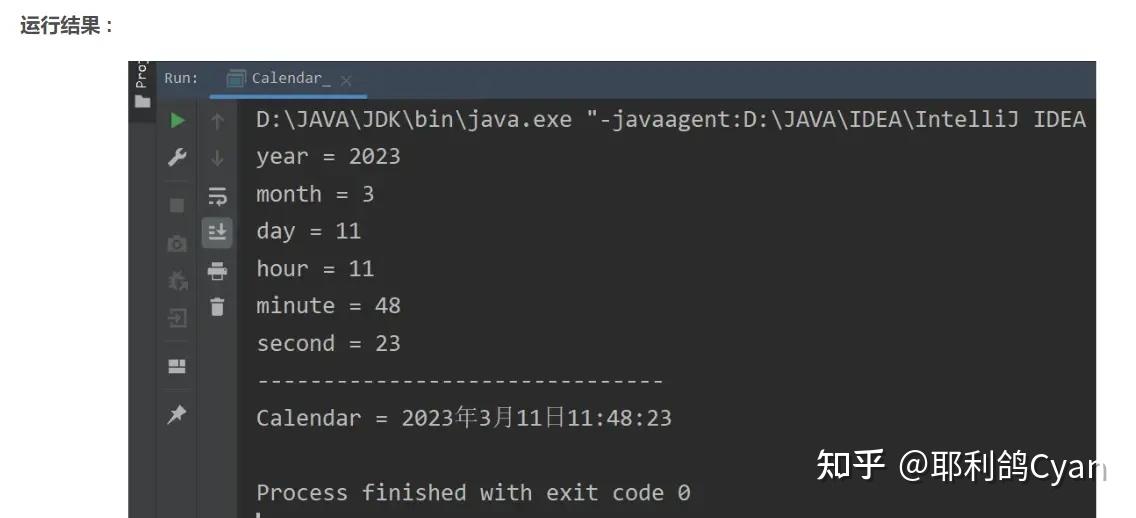This screenshot has width=1136, height=518.
Task: Open run configuration wrench settings
Action: pos(177,158)
